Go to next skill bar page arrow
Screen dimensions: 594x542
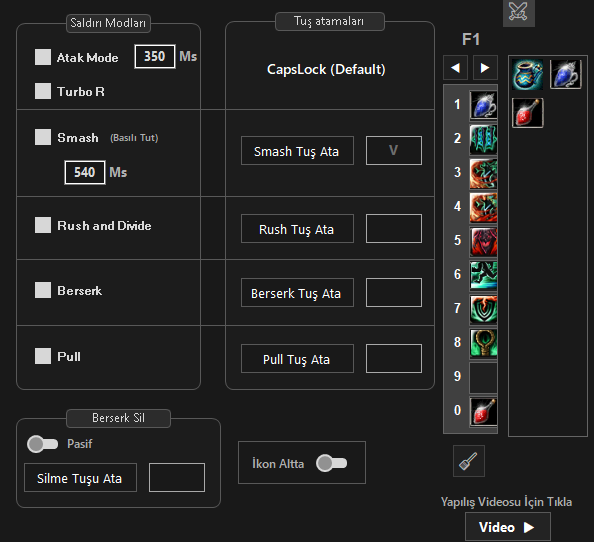pyautogui.click(x=485, y=68)
